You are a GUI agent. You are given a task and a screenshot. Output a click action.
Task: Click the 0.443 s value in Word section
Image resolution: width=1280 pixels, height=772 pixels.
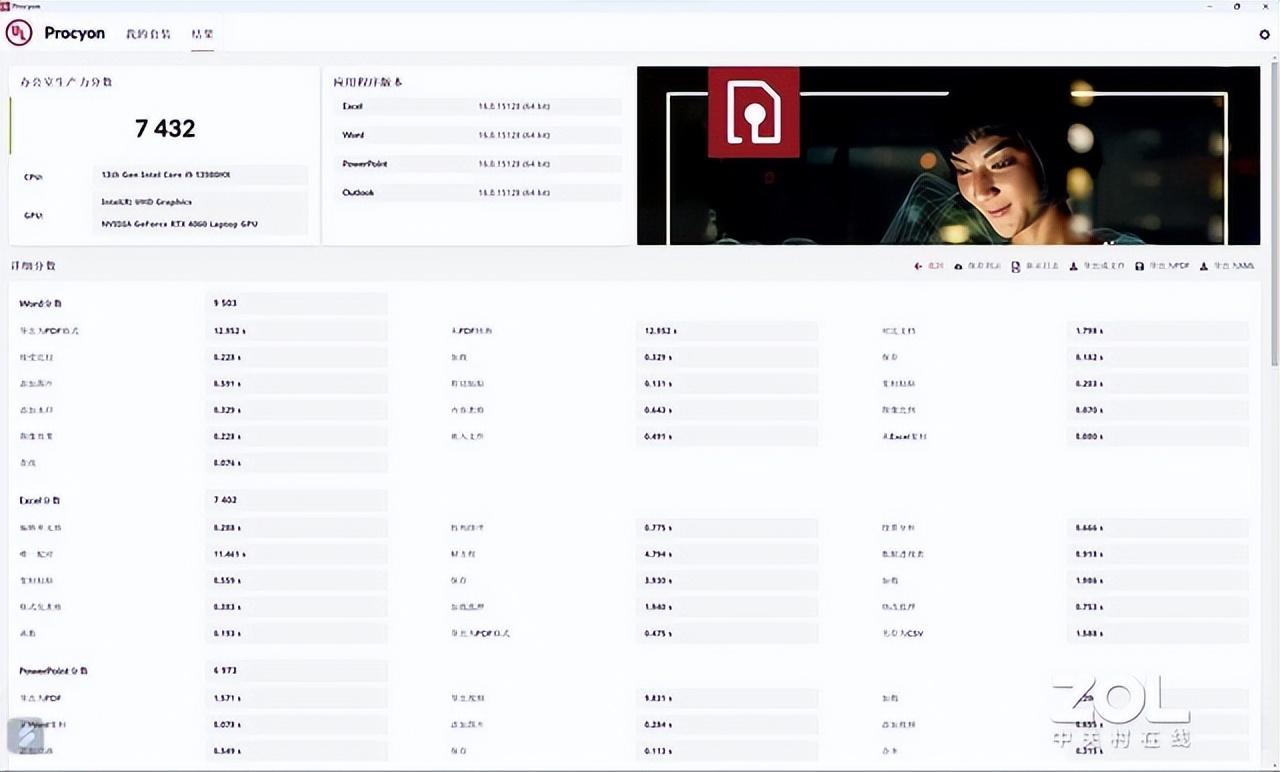click(657, 410)
